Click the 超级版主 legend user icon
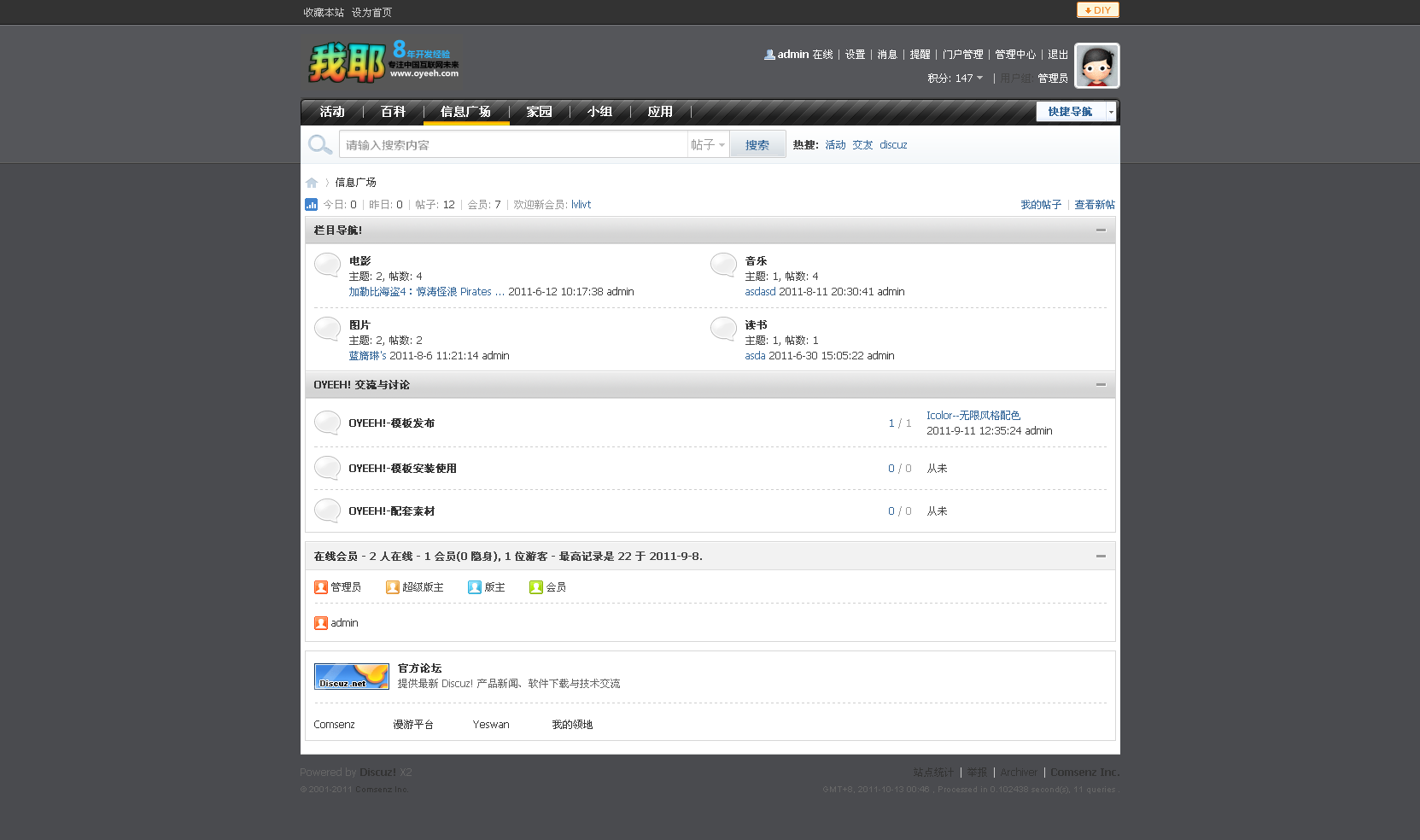This screenshot has width=1420, height=840. [393, 587]
